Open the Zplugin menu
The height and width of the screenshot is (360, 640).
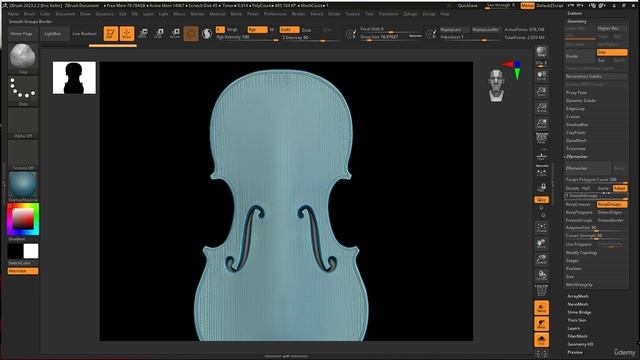(410, 14)
